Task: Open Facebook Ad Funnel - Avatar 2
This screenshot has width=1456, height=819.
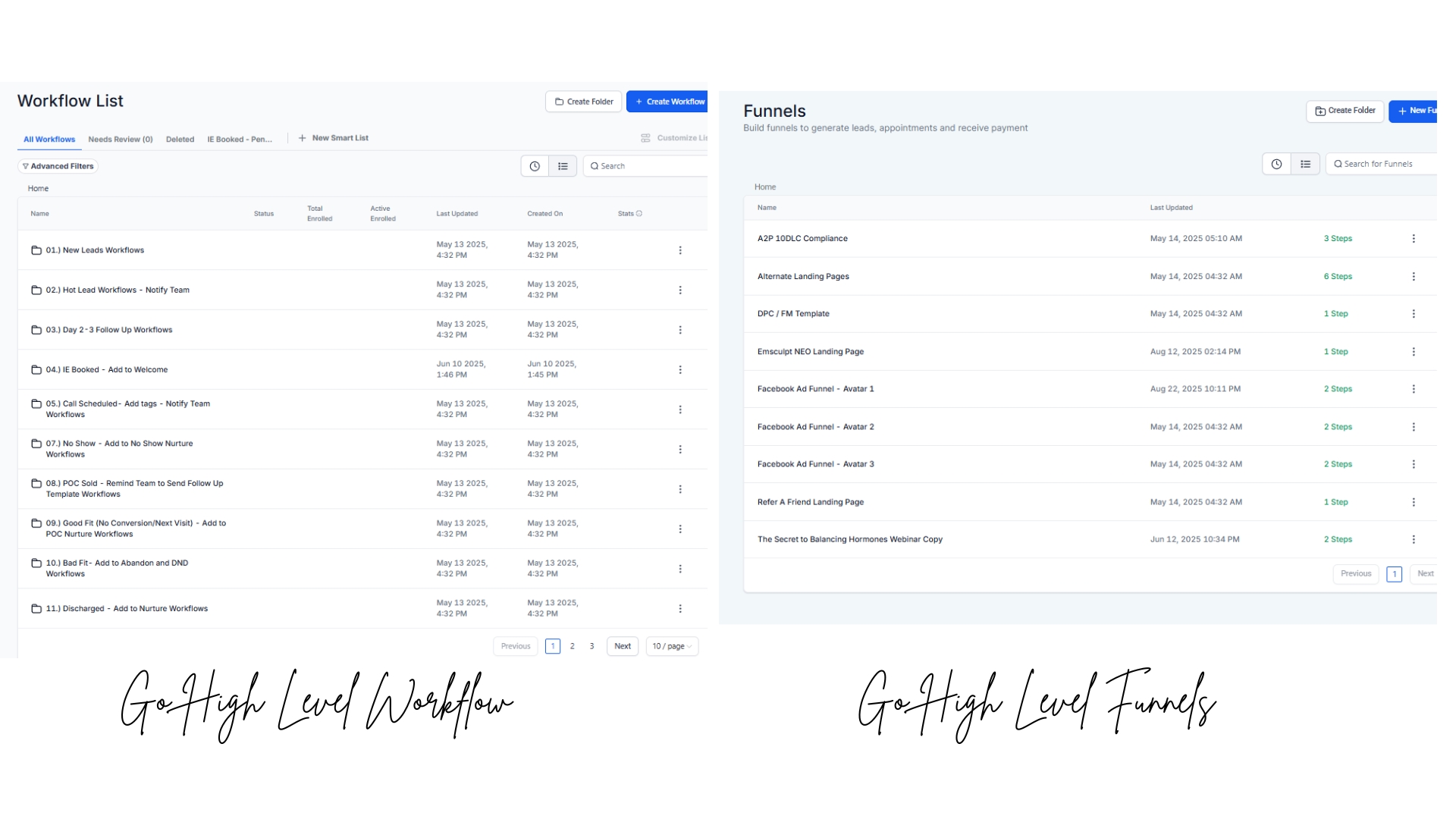Action: (x=815, y=427)
